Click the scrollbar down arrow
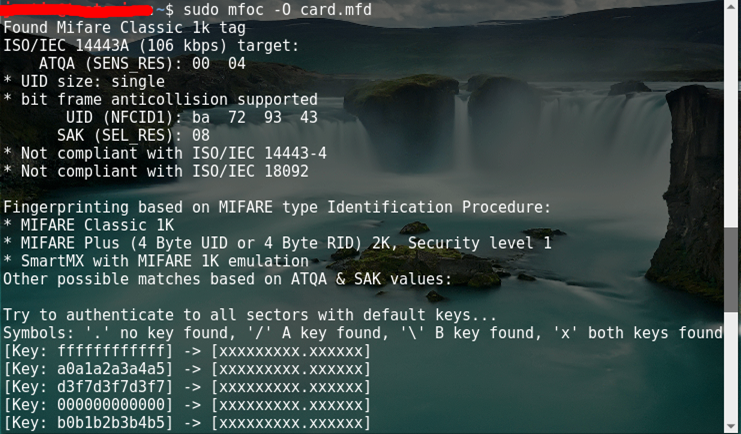741x434 pixels. point(733,426)
